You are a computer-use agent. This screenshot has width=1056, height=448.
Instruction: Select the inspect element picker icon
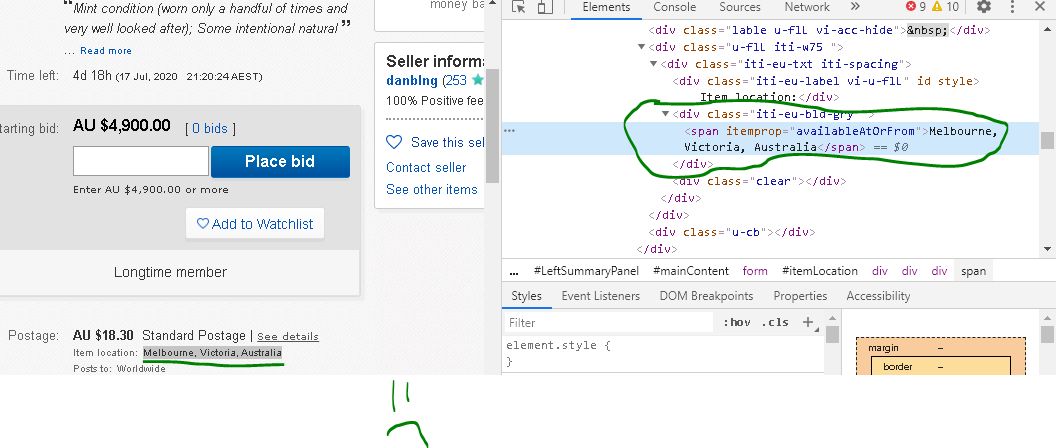518,7
